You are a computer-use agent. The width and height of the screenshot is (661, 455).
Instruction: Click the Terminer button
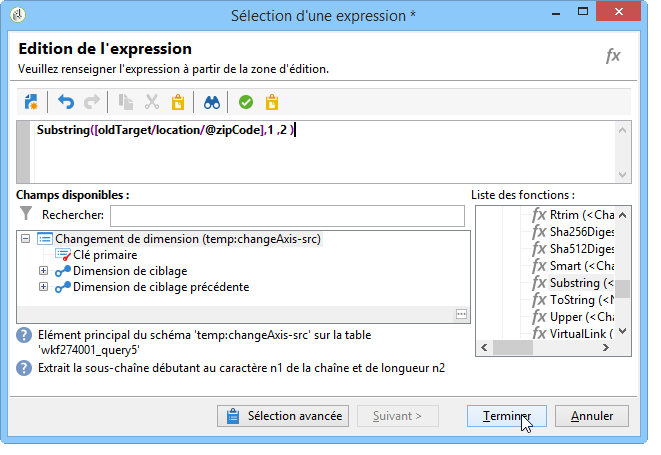[507, 416]
